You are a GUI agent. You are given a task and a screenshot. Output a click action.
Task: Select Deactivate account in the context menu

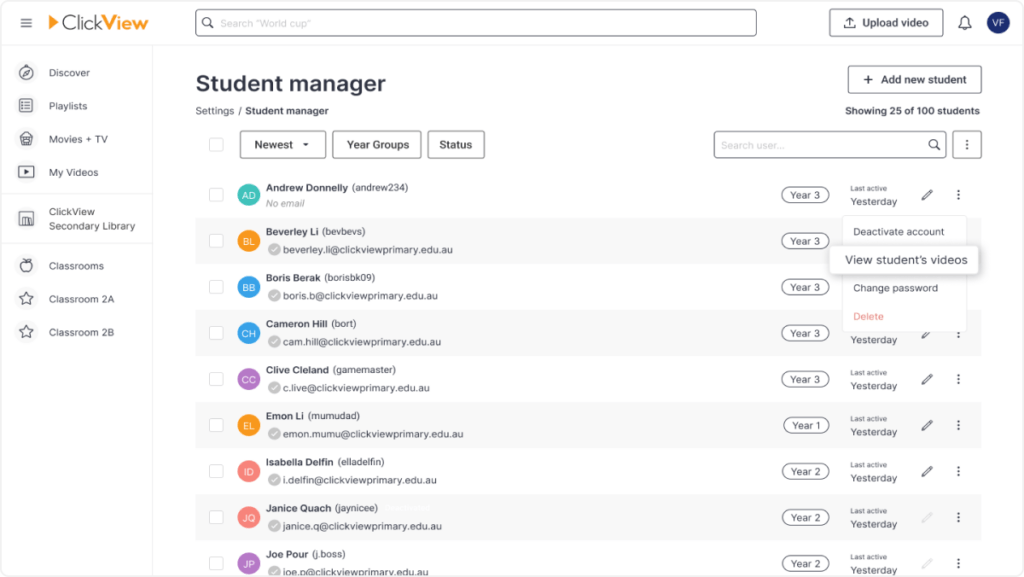tap(898, 232)
